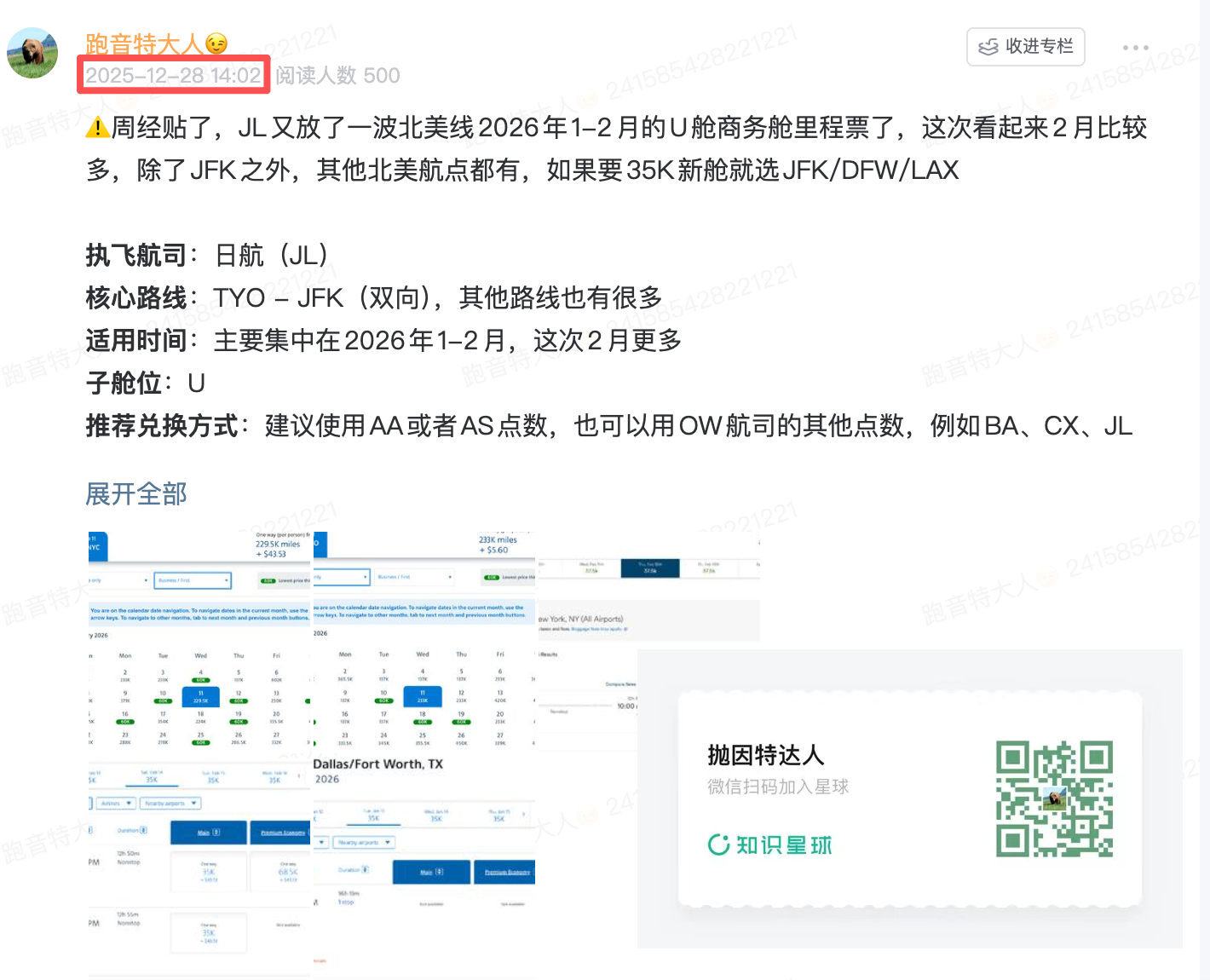Click the Duration sort arrows icon
The height and width of the screenshot is (980, 1210).
tap(141, 830)
